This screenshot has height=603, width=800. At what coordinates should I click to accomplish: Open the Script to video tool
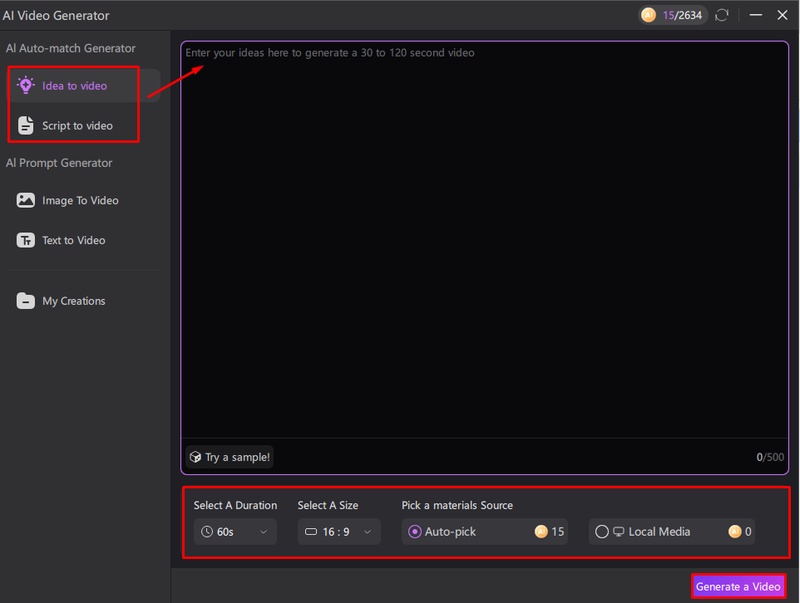tap(75, 127)
